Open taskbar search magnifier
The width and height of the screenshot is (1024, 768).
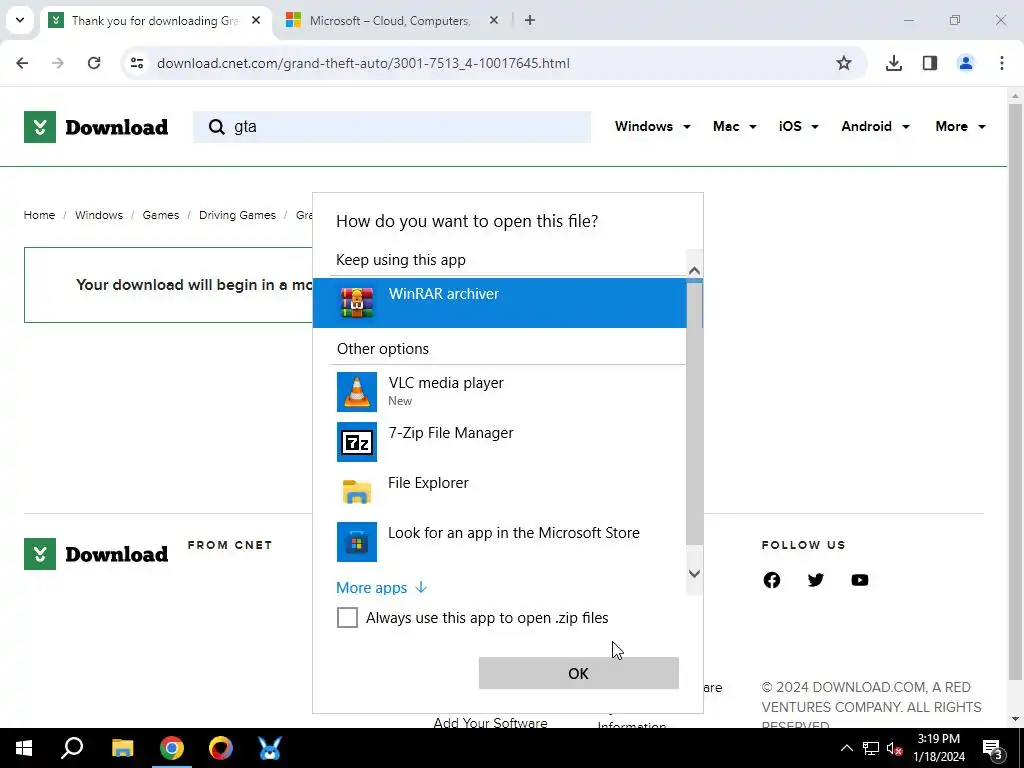pyautogui.click(x=72, y=748)
